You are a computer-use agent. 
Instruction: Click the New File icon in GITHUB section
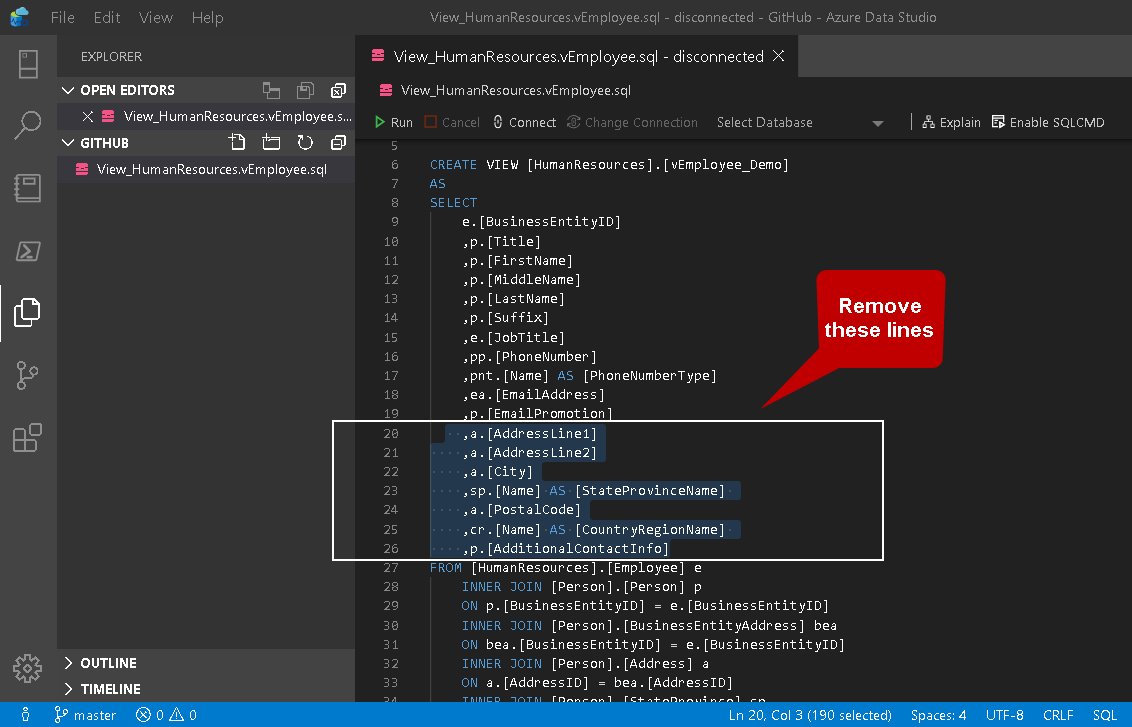click(x=236, y=143)
